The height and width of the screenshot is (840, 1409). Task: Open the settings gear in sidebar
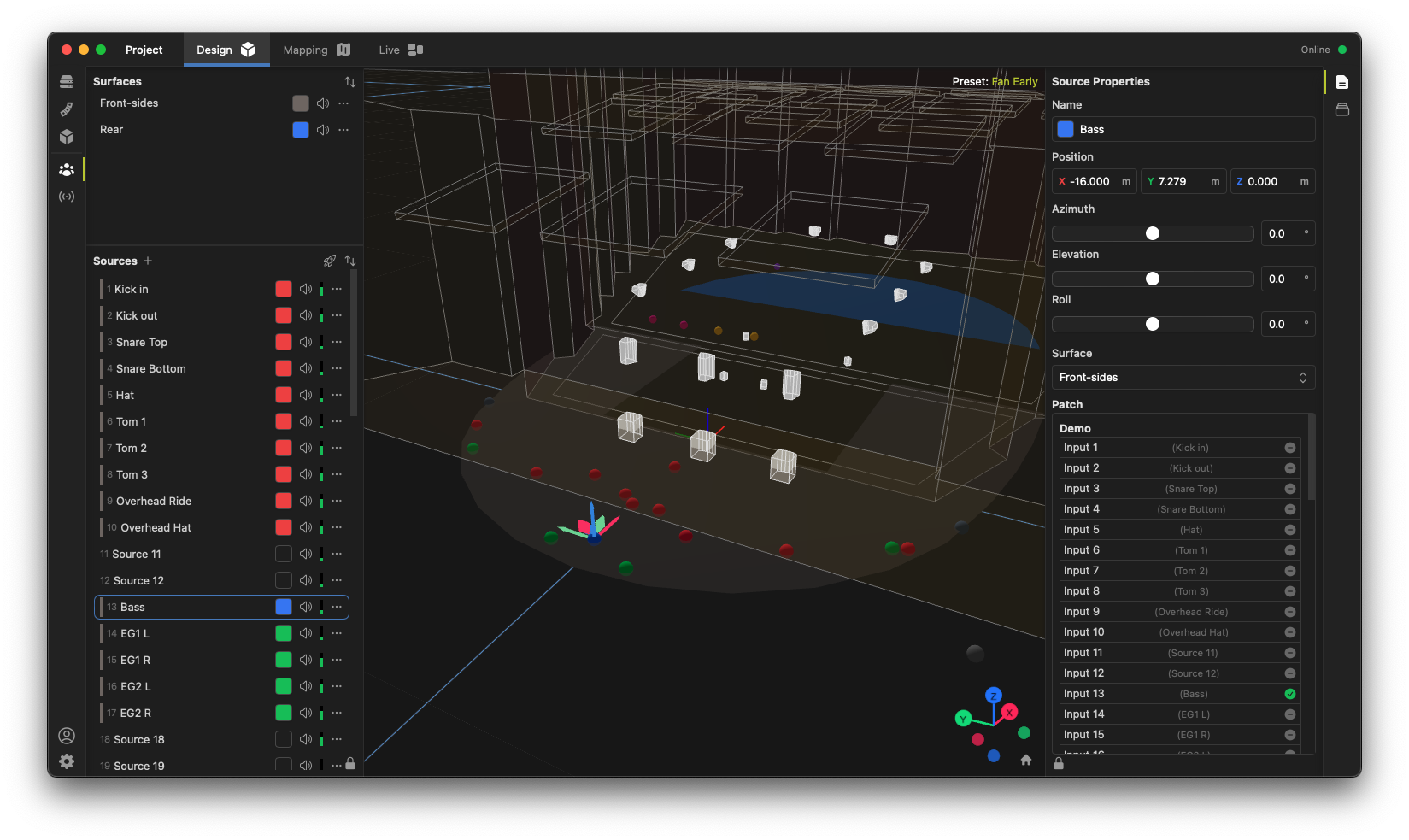67,761
